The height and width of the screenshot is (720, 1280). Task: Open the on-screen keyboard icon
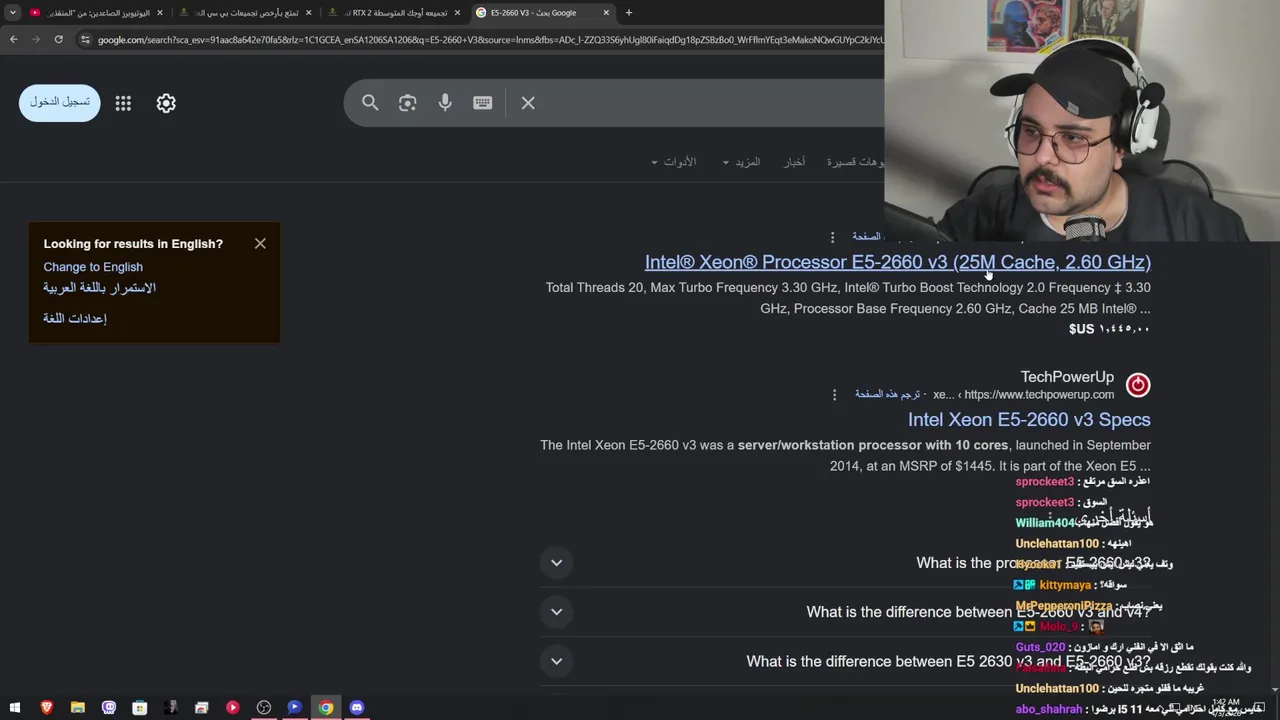[x=483, y=103]
